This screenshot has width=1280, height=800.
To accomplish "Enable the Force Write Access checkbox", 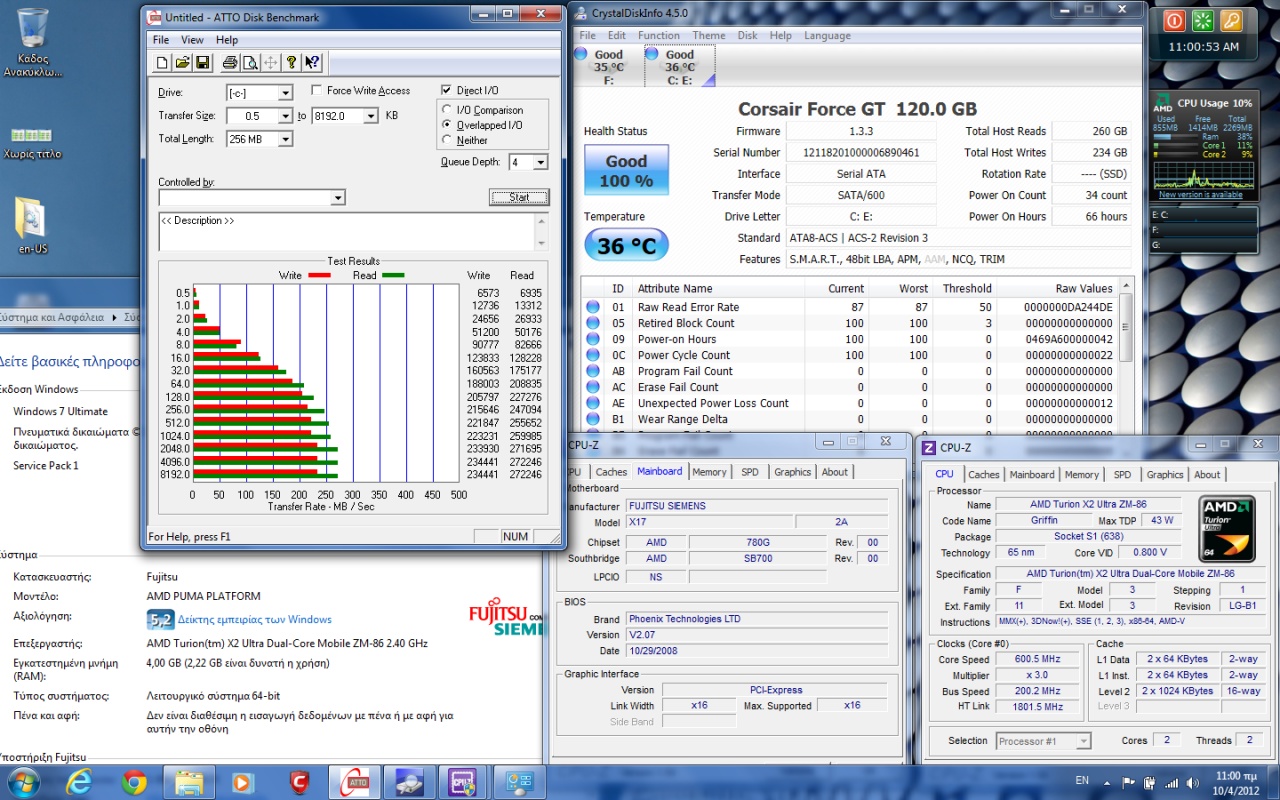I will tap(317, 90).
